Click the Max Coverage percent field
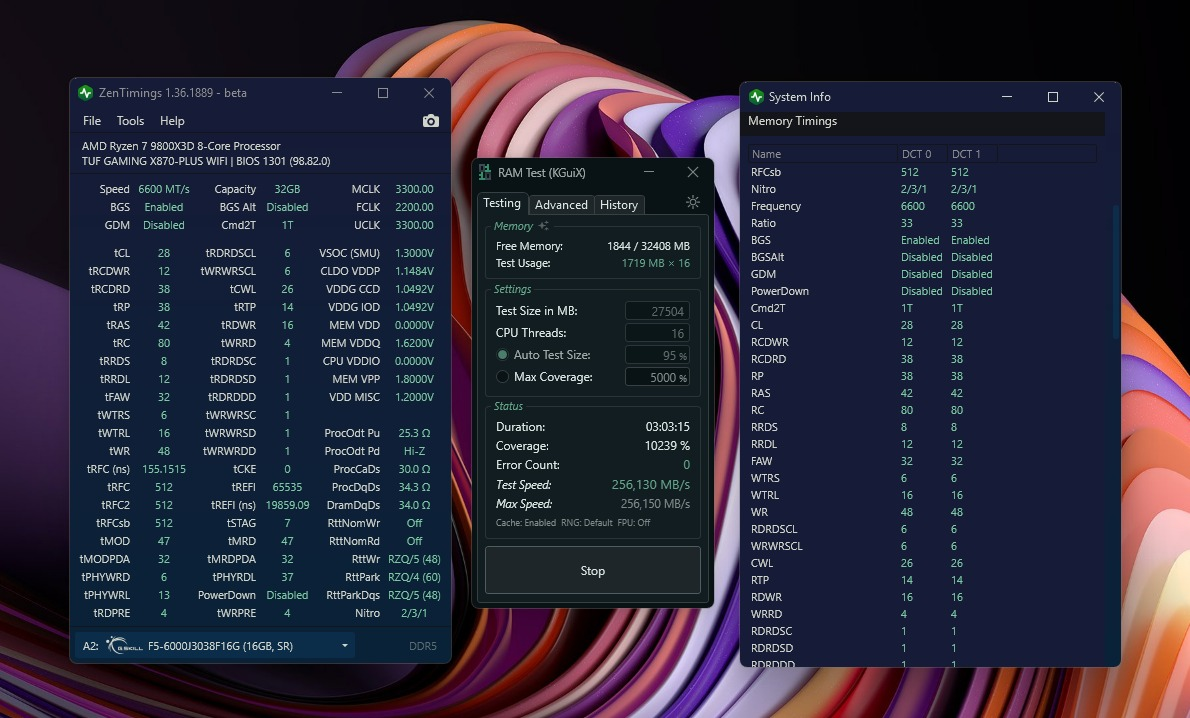This screenshot has width=1190, height=718. pyautogui.click(x=657, y=377)
